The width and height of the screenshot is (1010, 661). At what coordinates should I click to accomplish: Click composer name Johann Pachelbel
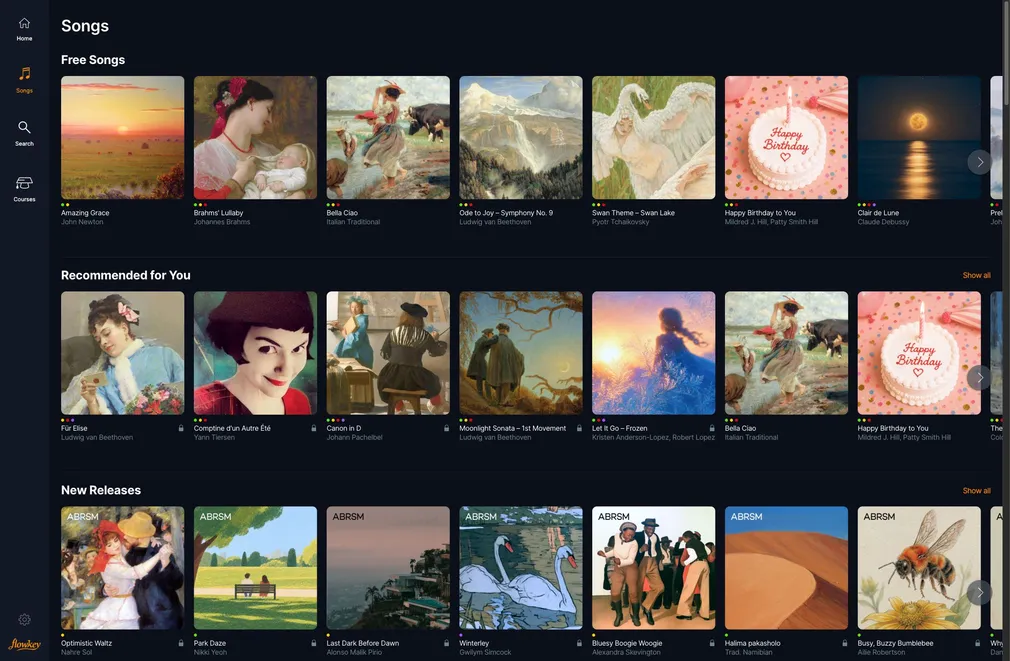click(x=354, y=437)
